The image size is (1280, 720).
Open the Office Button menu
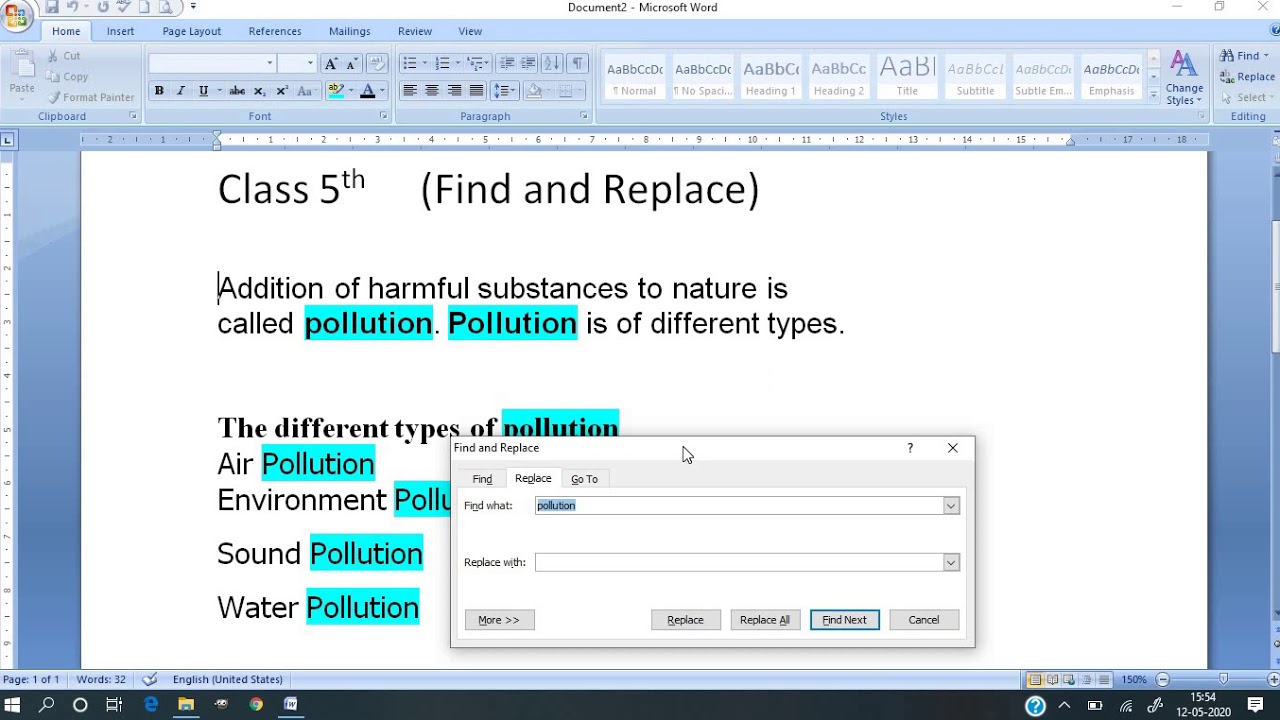pyautogui.click(x=15, y=15)
